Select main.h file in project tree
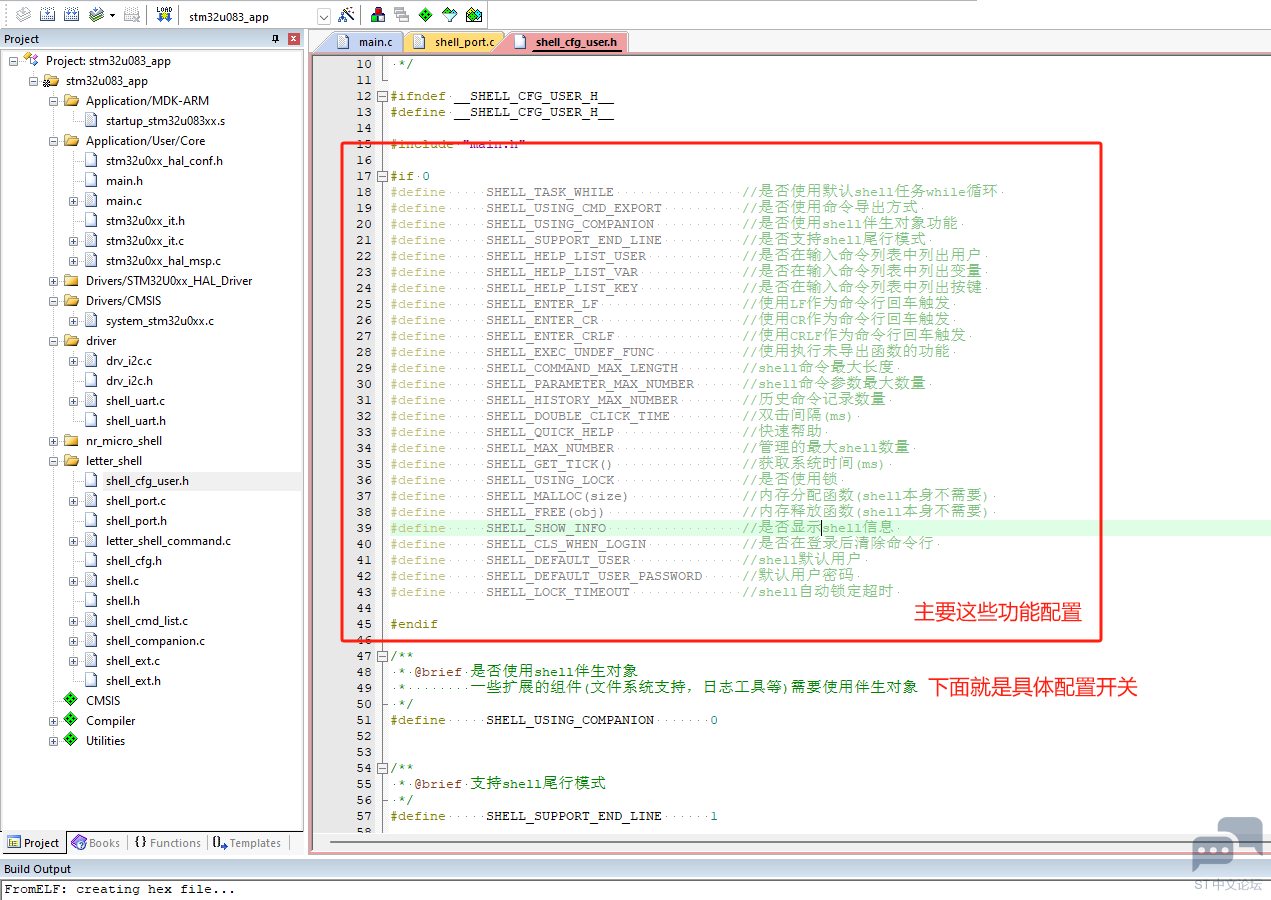Viewport: 1271px width, 900px height. (x=124, y=181)
